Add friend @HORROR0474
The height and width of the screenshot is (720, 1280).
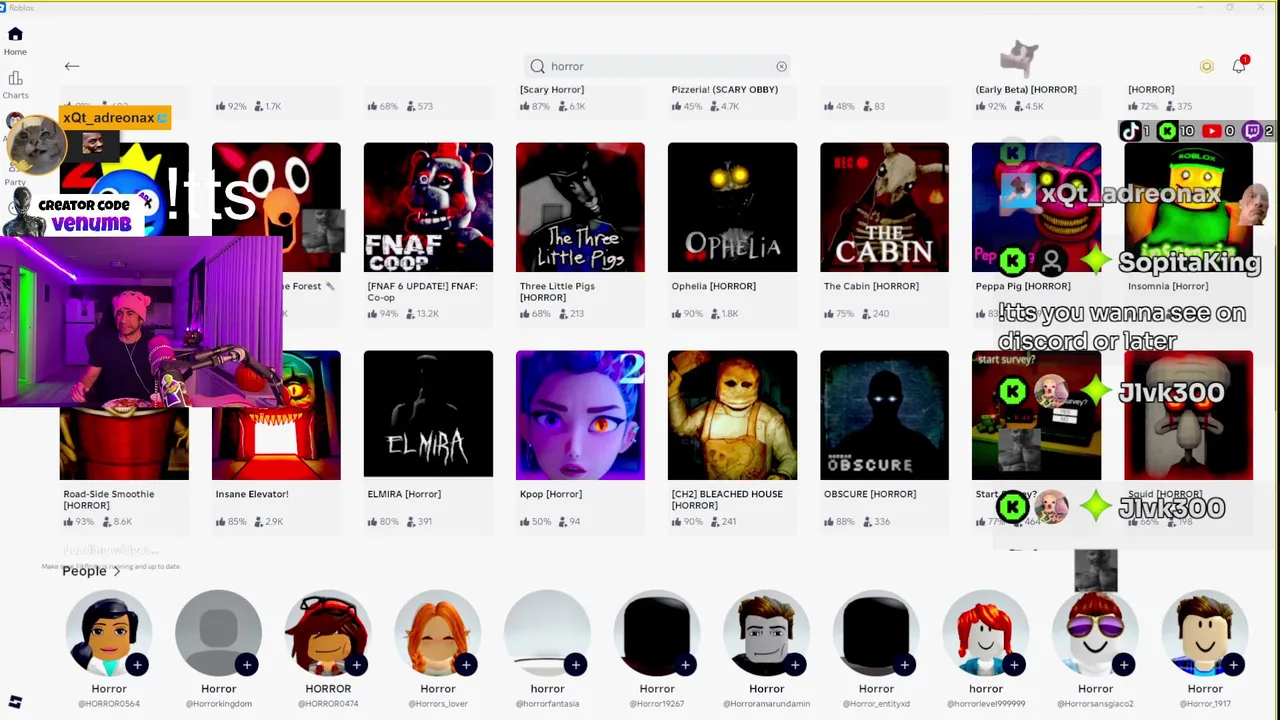coord(356,665)
